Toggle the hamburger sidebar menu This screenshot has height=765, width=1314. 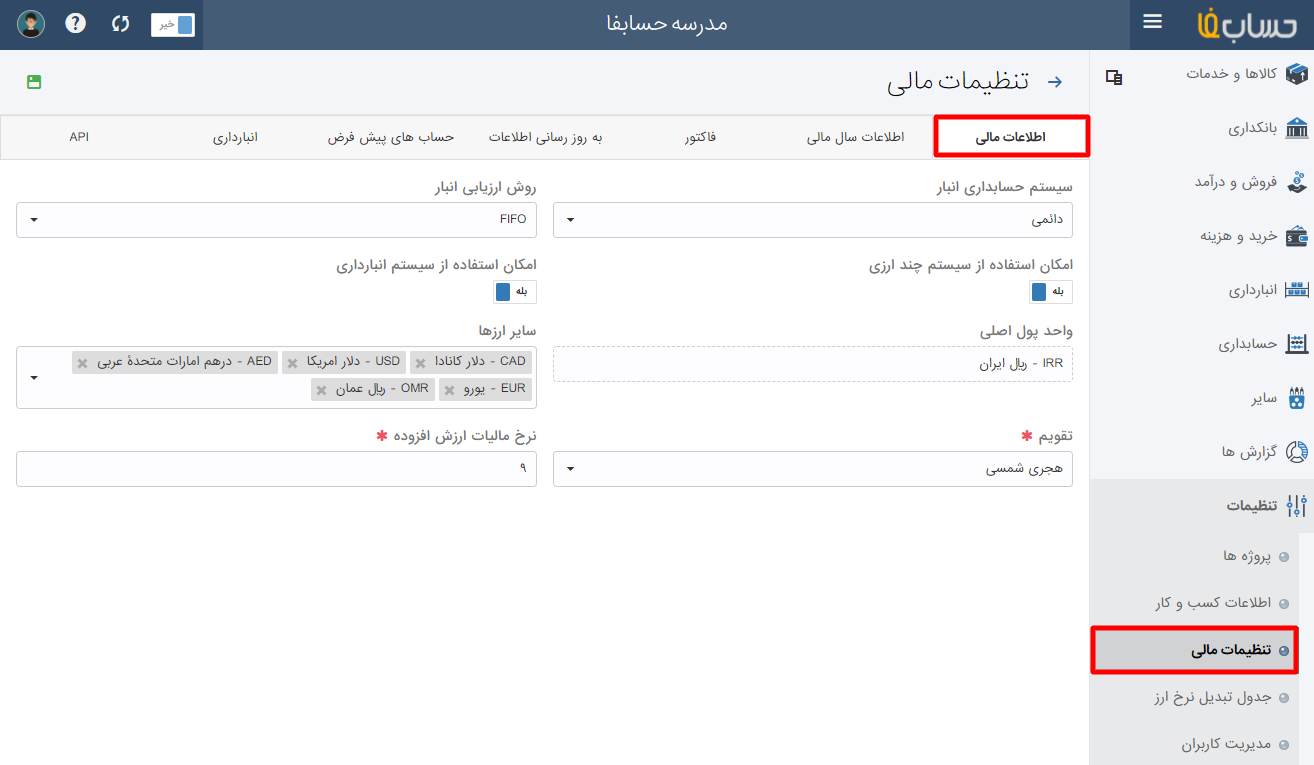click(1152, 22)
